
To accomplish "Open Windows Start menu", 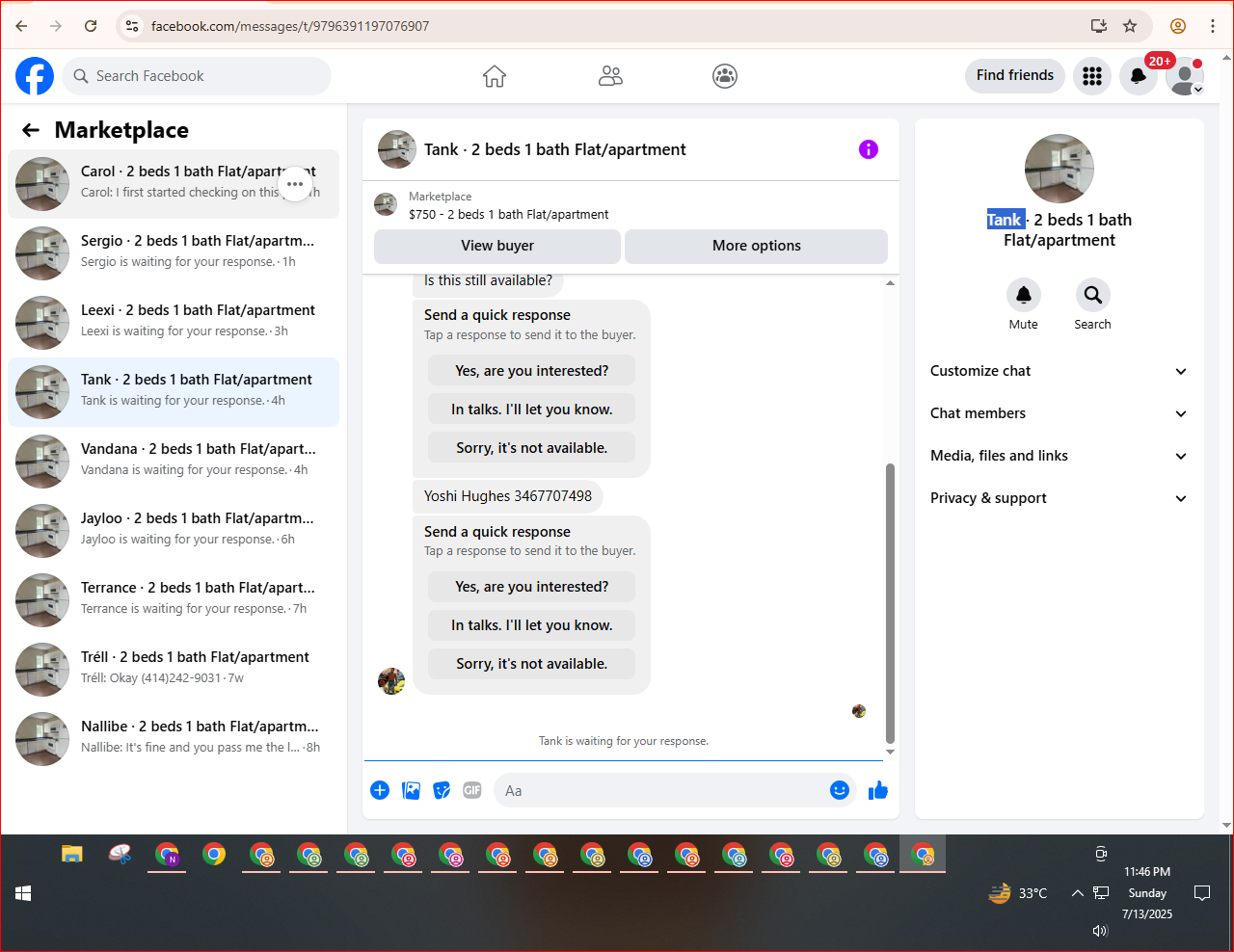I will click(23, 893).
